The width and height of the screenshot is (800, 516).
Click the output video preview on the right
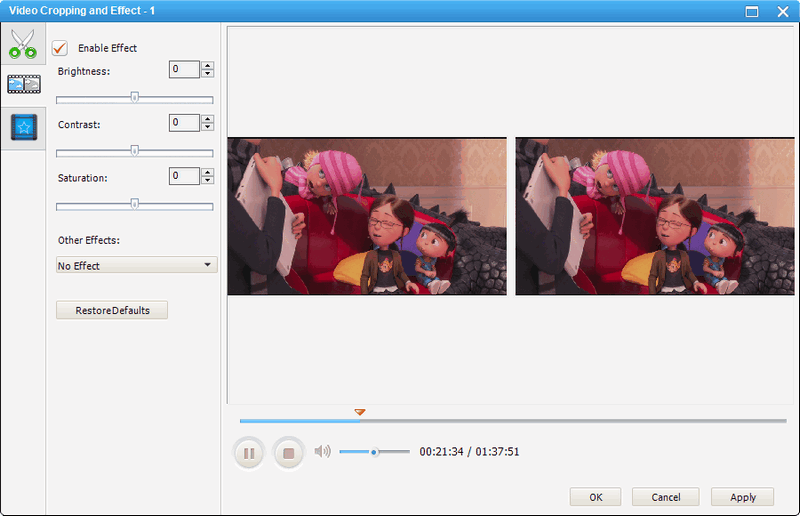click(655, 216)
